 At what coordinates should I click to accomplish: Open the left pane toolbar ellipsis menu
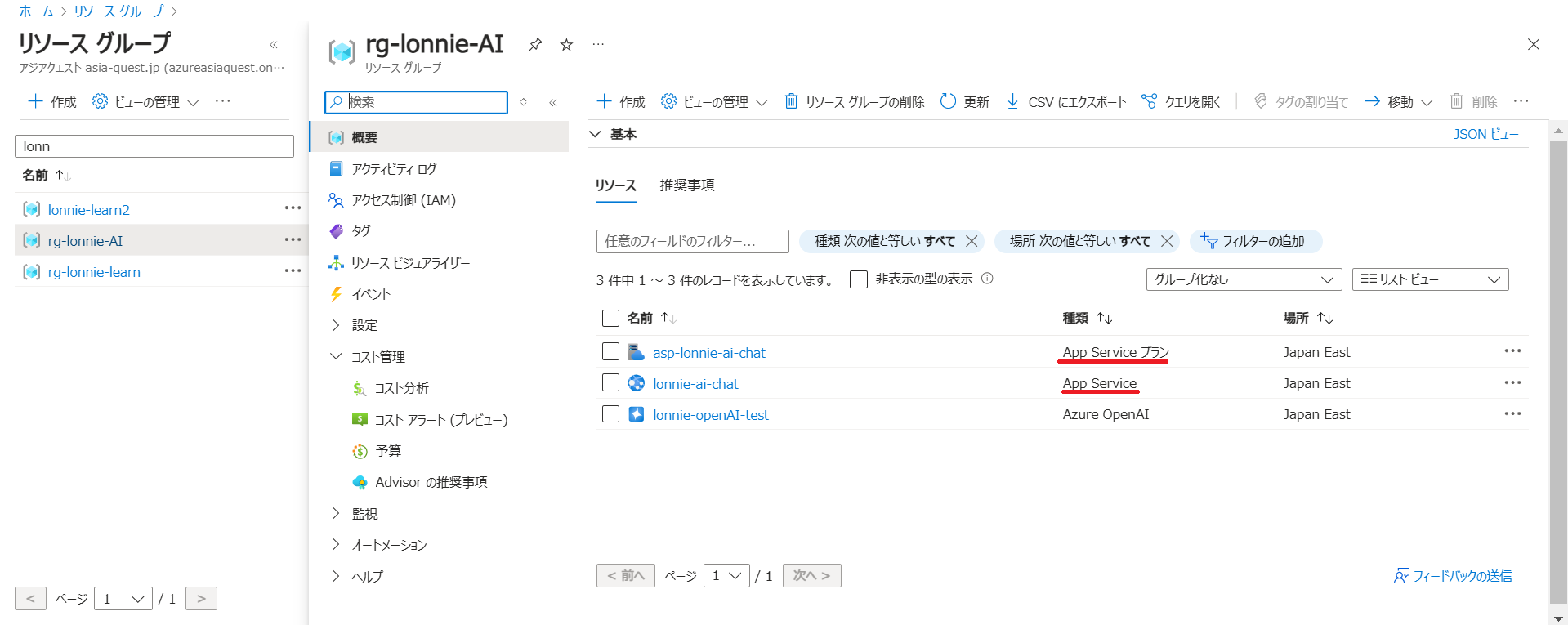coord(222,101)
